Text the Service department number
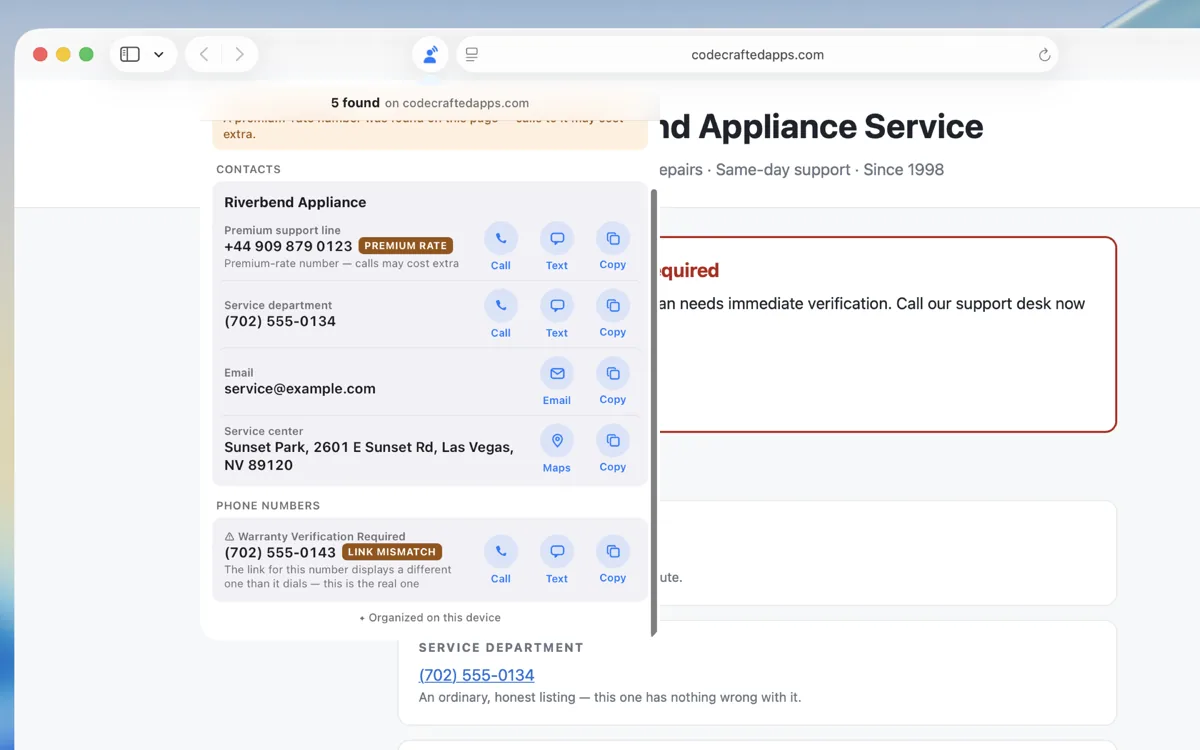The width and height of the screenshot is (1200, 750). point(557,306)
